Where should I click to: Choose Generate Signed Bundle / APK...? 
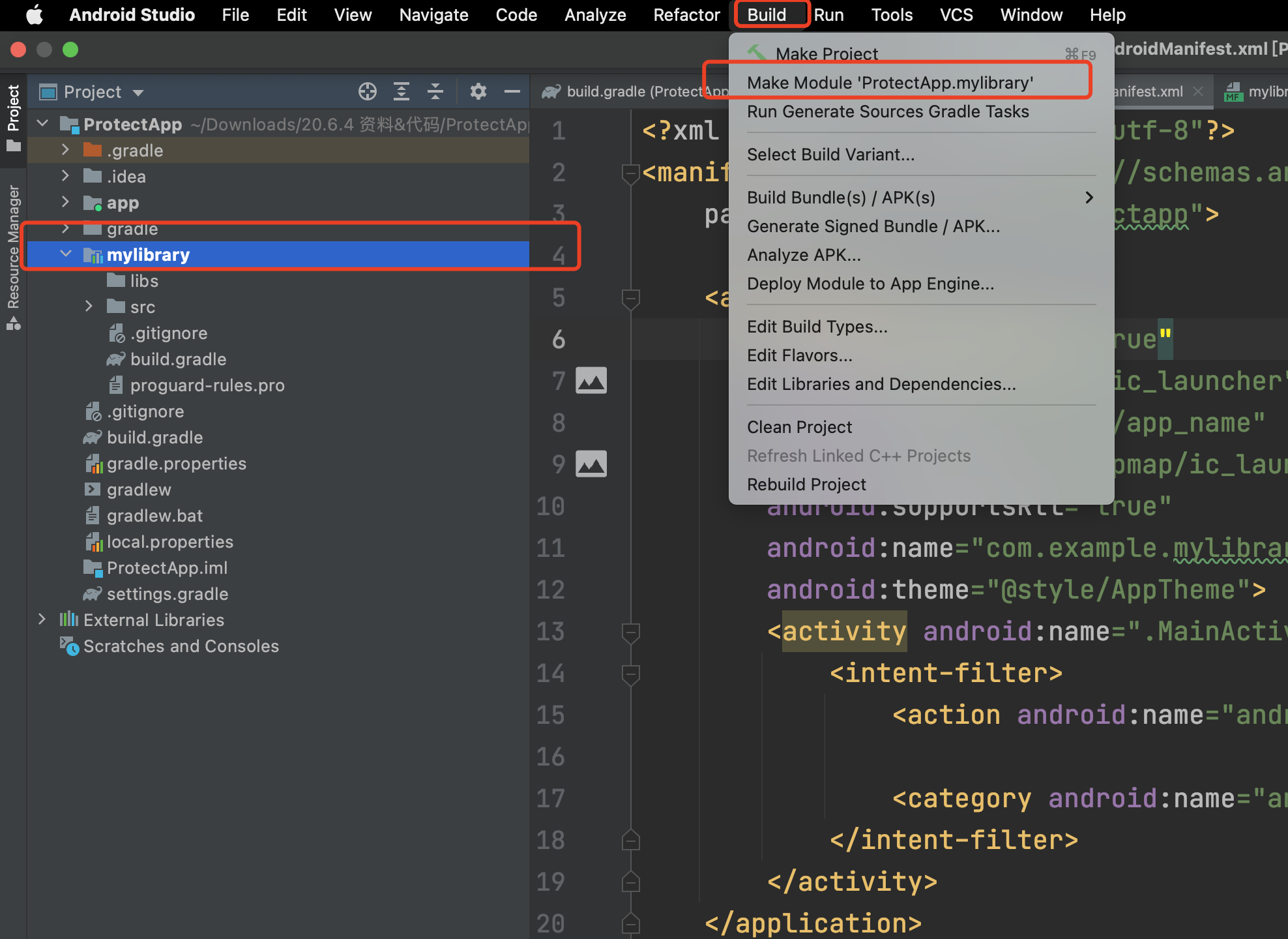pyautogui.click(x=920, y=226)
